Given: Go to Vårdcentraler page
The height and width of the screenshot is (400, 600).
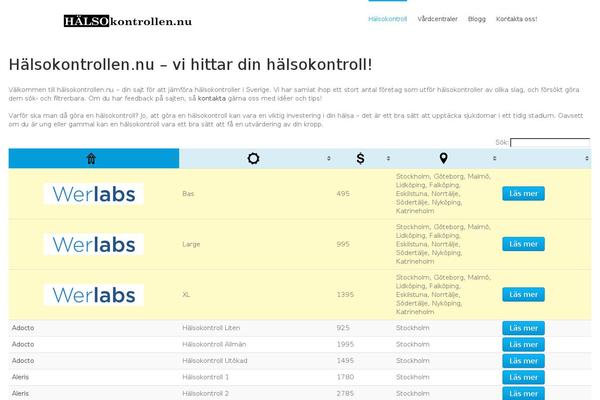Looking at the screenshot, I should (437, 19).
